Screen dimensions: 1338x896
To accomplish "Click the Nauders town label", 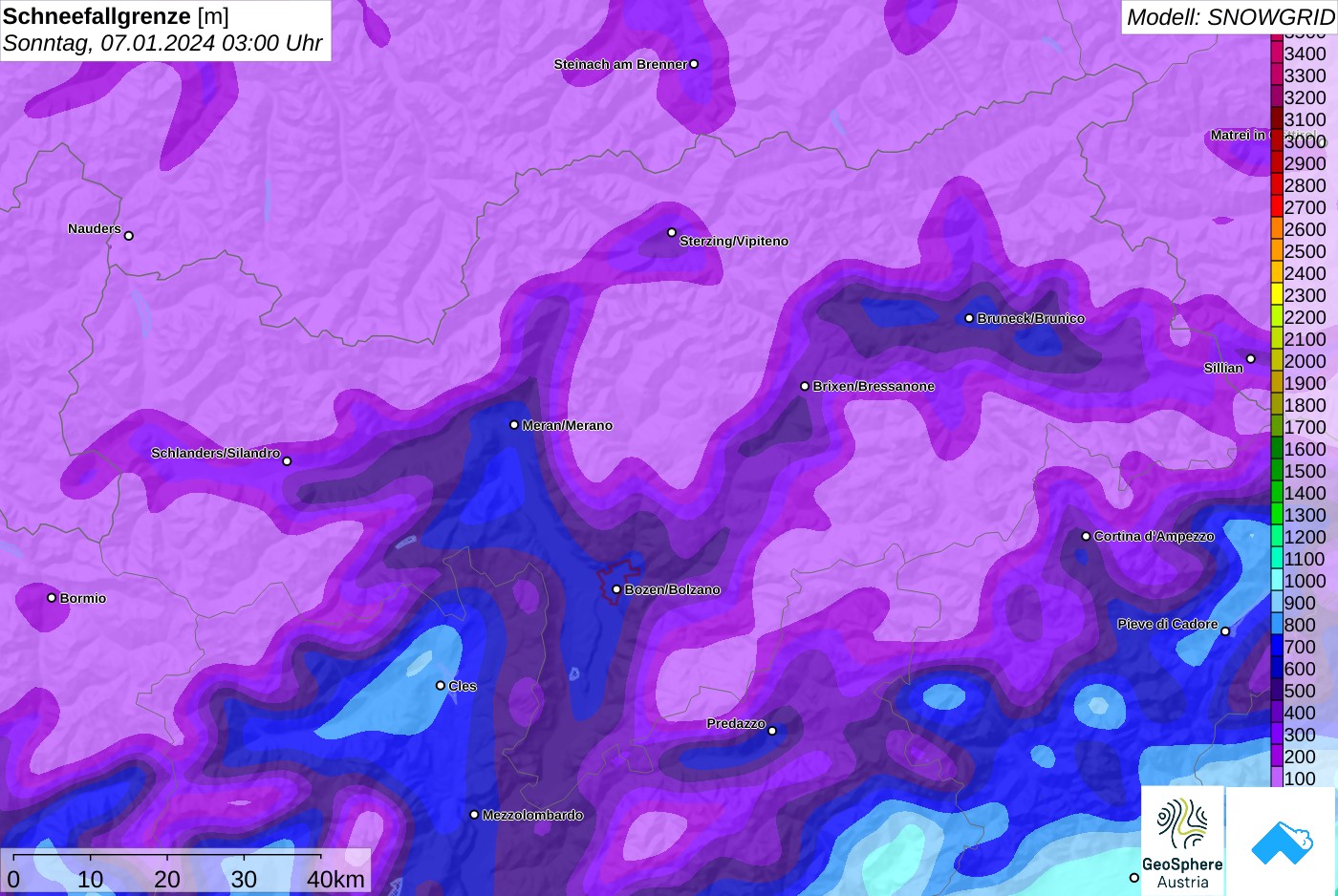I will tap(95, 228).
